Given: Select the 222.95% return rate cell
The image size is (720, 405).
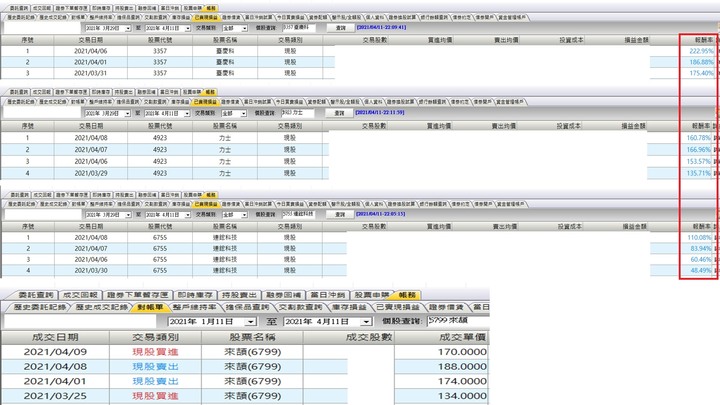Looking at the screenshot, I should 701,51.
